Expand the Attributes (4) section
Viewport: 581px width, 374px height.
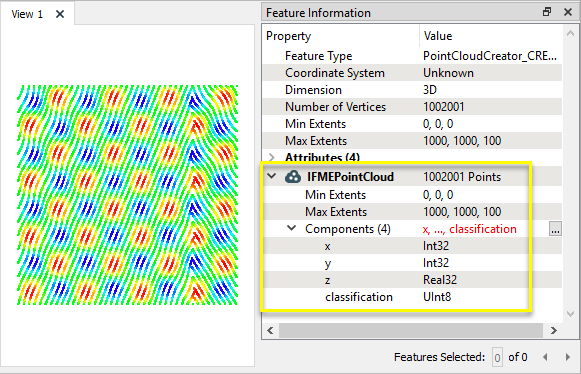coord(272,158)
